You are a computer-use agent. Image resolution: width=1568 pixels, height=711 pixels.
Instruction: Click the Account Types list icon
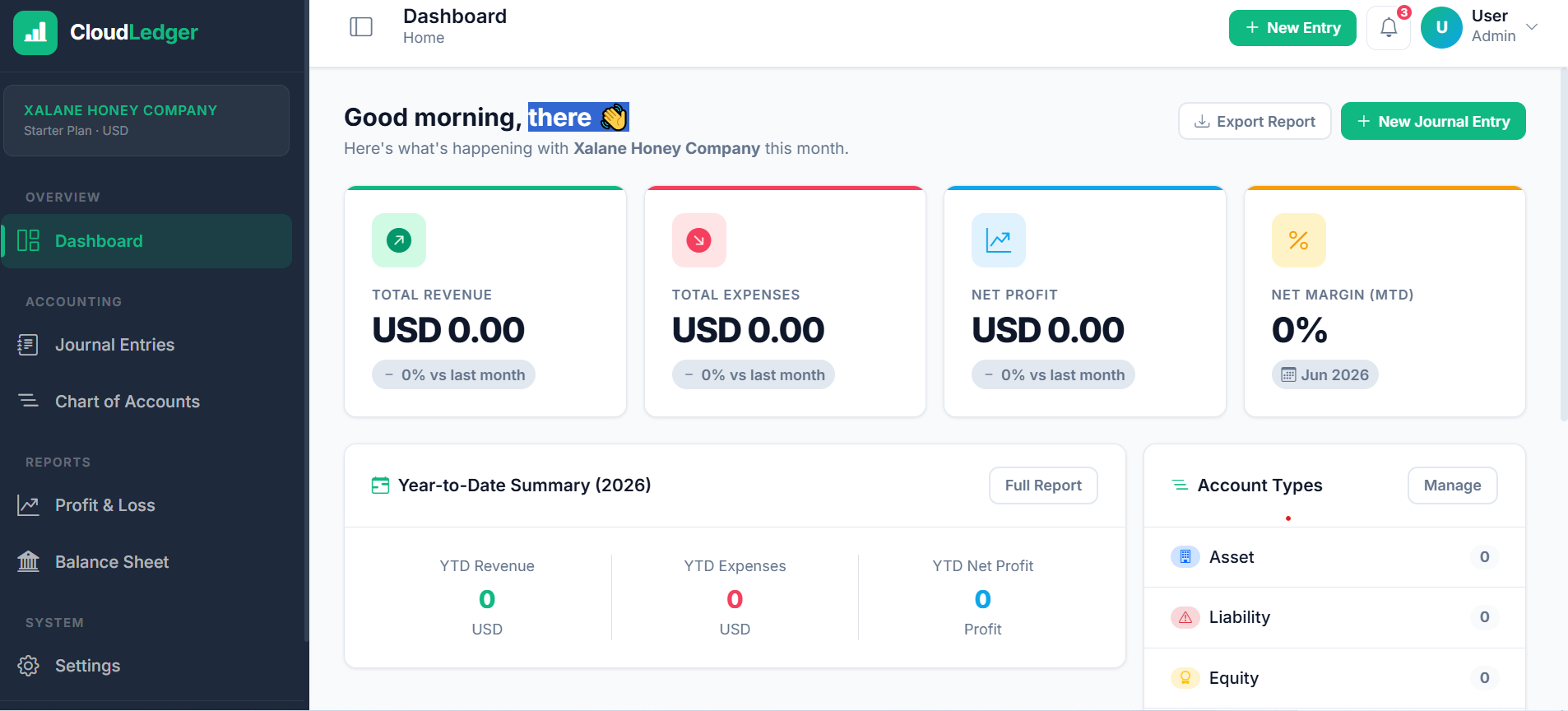point(1180,486)
